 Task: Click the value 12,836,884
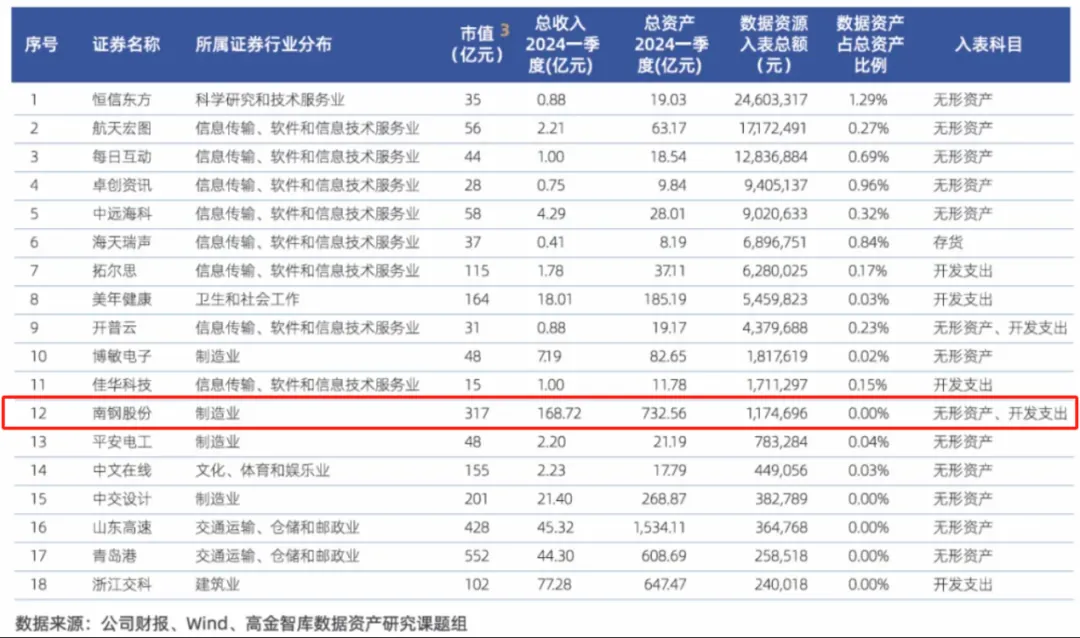771,157
